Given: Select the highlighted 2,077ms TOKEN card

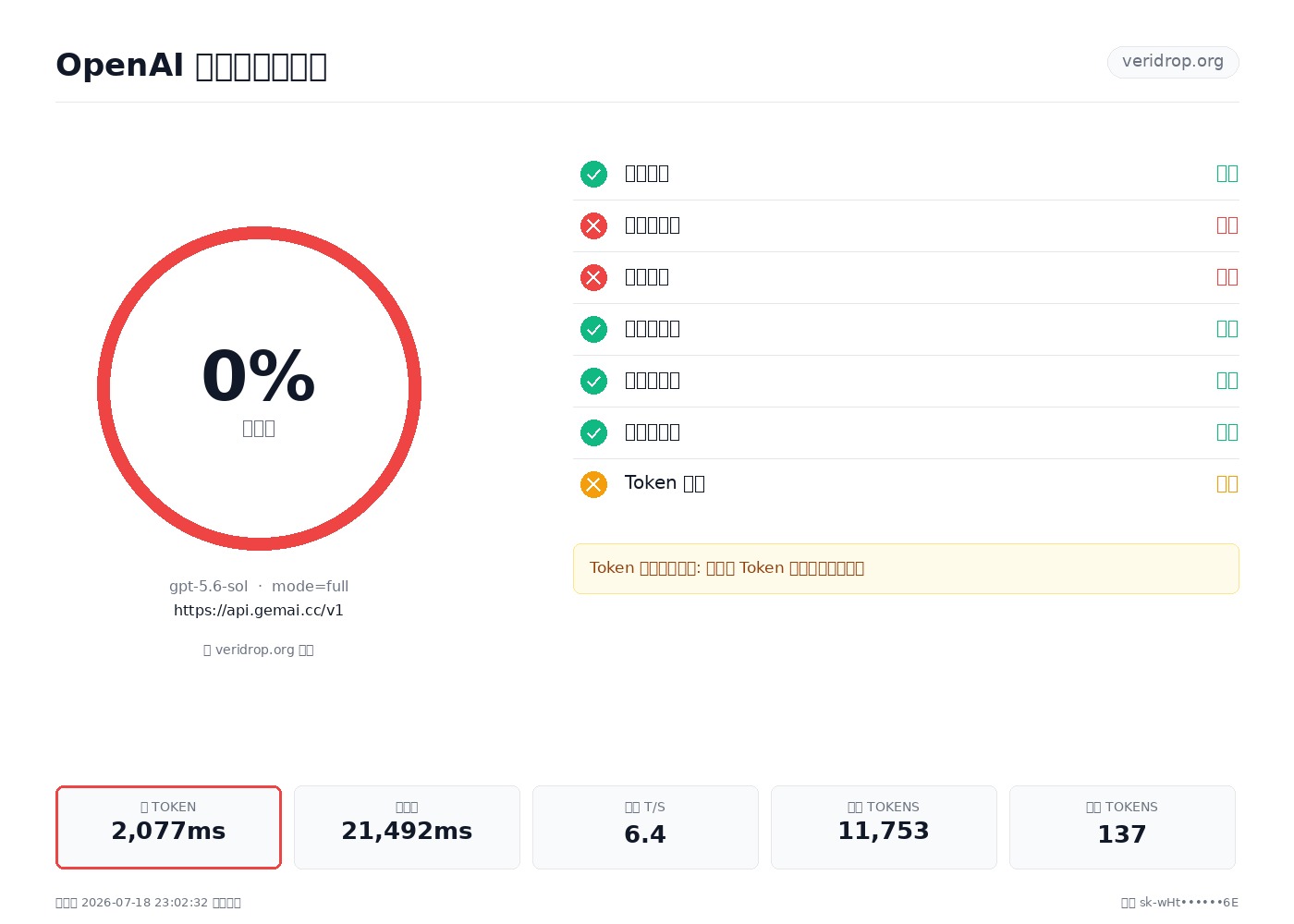Looking at the screenshot, I should pyautogui.click(x=168, y=827).
